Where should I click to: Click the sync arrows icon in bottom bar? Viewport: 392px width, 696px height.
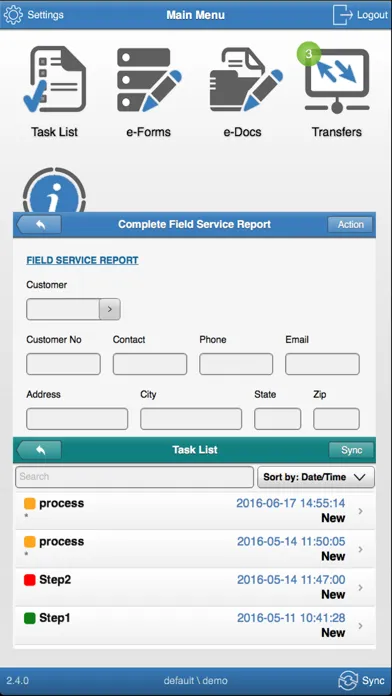[x=348, y=680]
